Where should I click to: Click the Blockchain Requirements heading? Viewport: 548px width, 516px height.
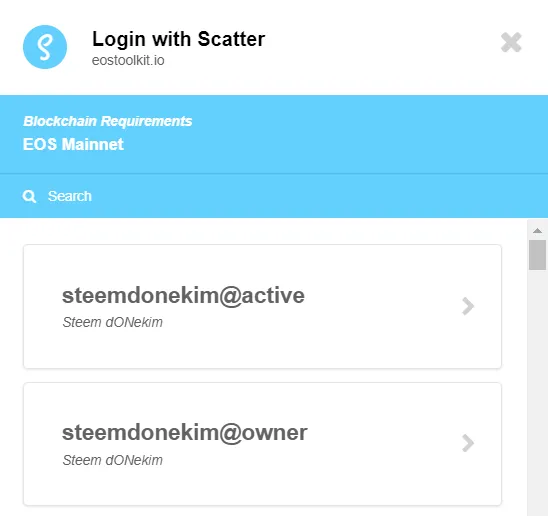(x=108, y=121)
